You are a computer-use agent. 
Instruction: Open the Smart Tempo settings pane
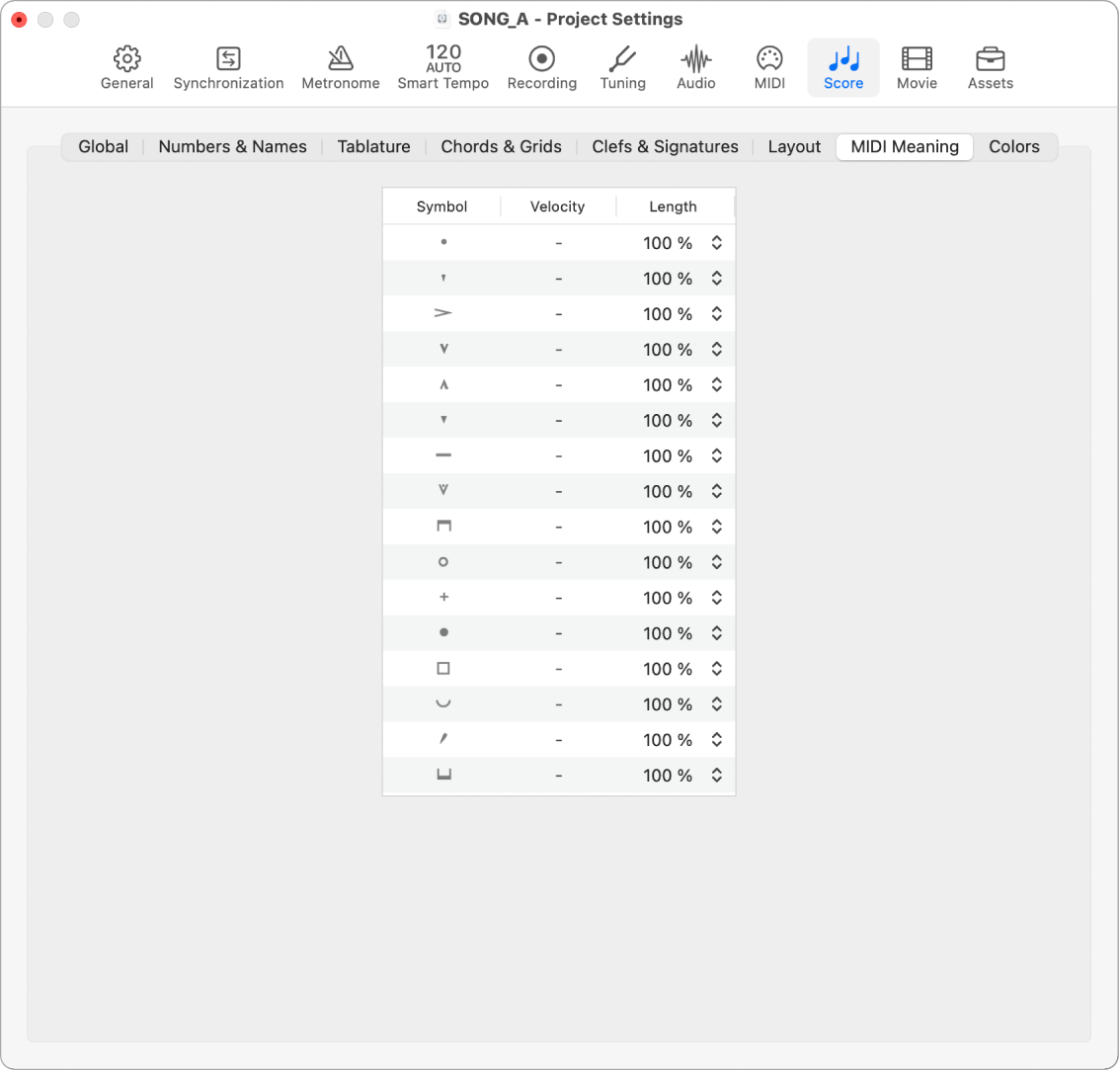[x=442, y=68]
